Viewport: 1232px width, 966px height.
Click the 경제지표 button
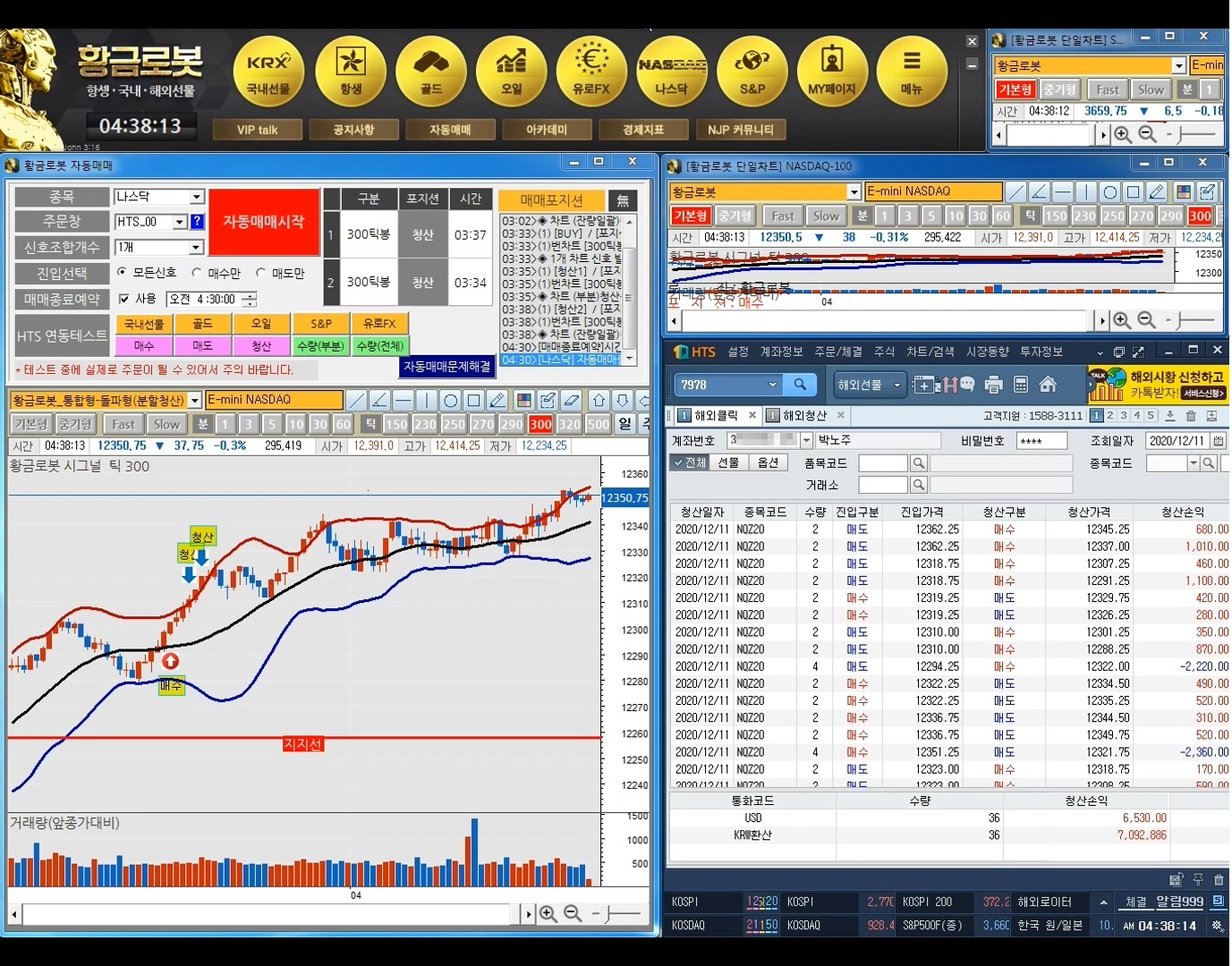pos(643,130)
